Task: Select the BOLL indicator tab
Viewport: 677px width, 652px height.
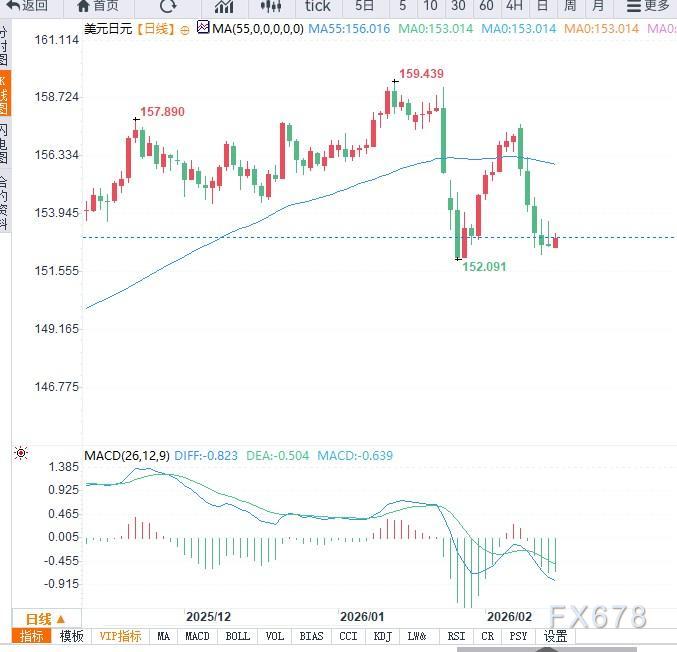Action: pyautogui.click(x=238, y=636)
